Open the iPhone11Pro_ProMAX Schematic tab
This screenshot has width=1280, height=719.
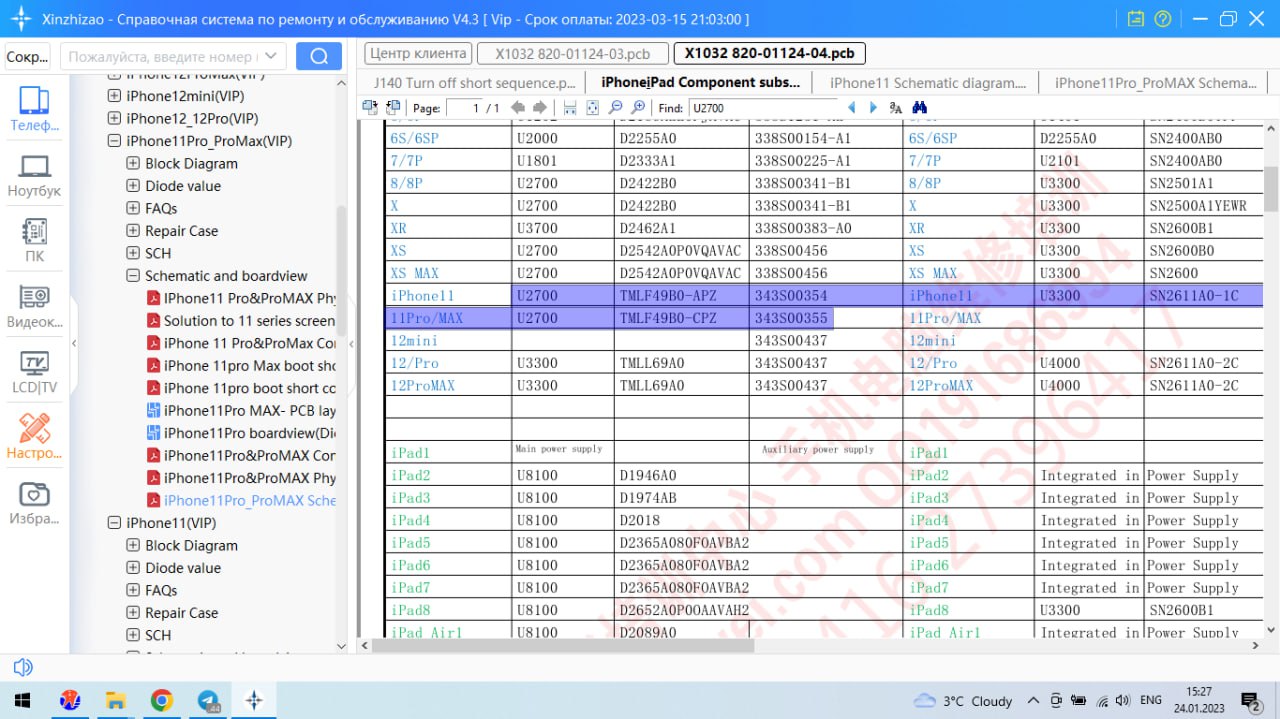coord(1154,83)
